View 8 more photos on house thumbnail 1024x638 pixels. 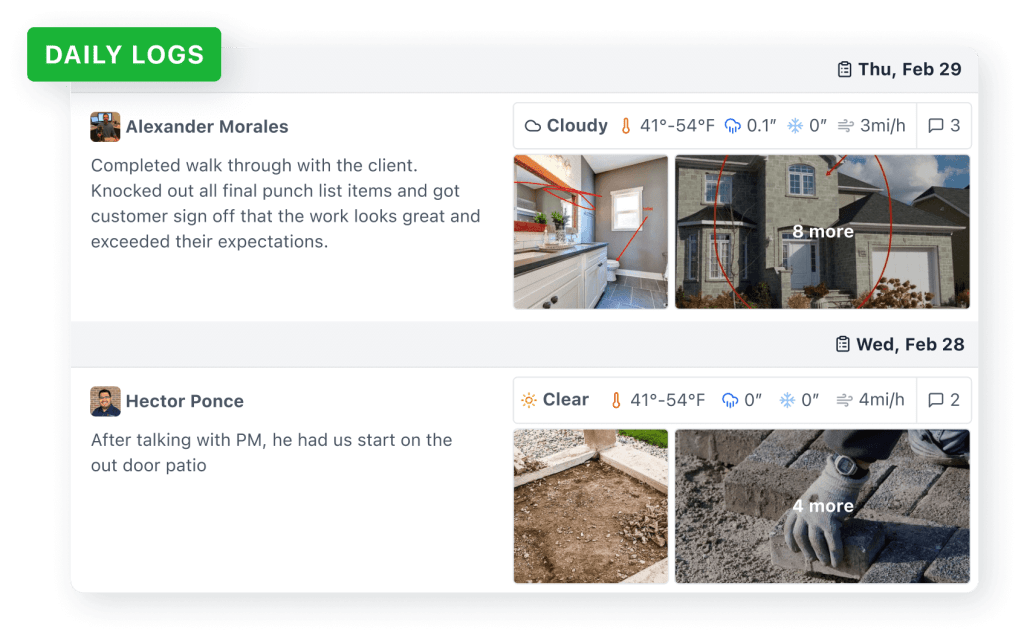pos(822,231)
